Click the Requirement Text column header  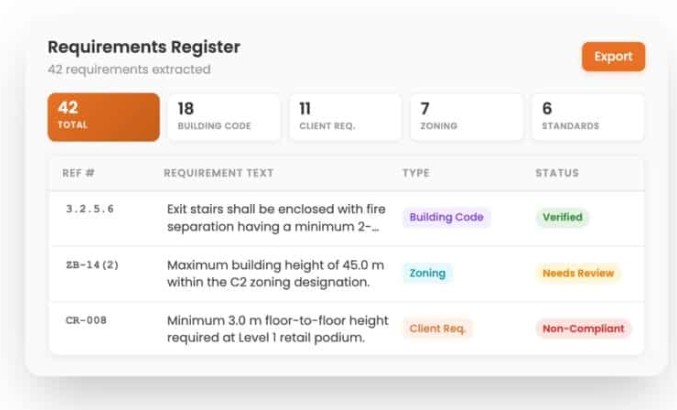(x=218, y=173)
